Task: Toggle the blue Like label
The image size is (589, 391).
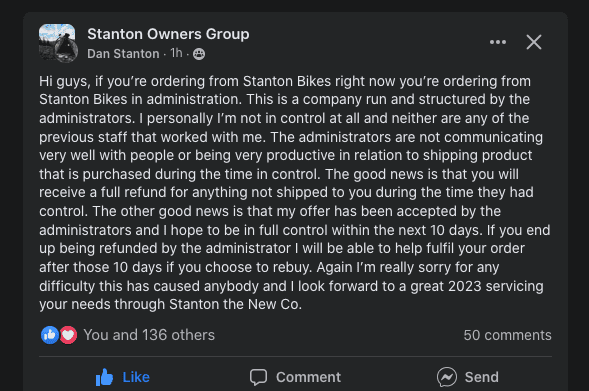Action: pos(136,377)
